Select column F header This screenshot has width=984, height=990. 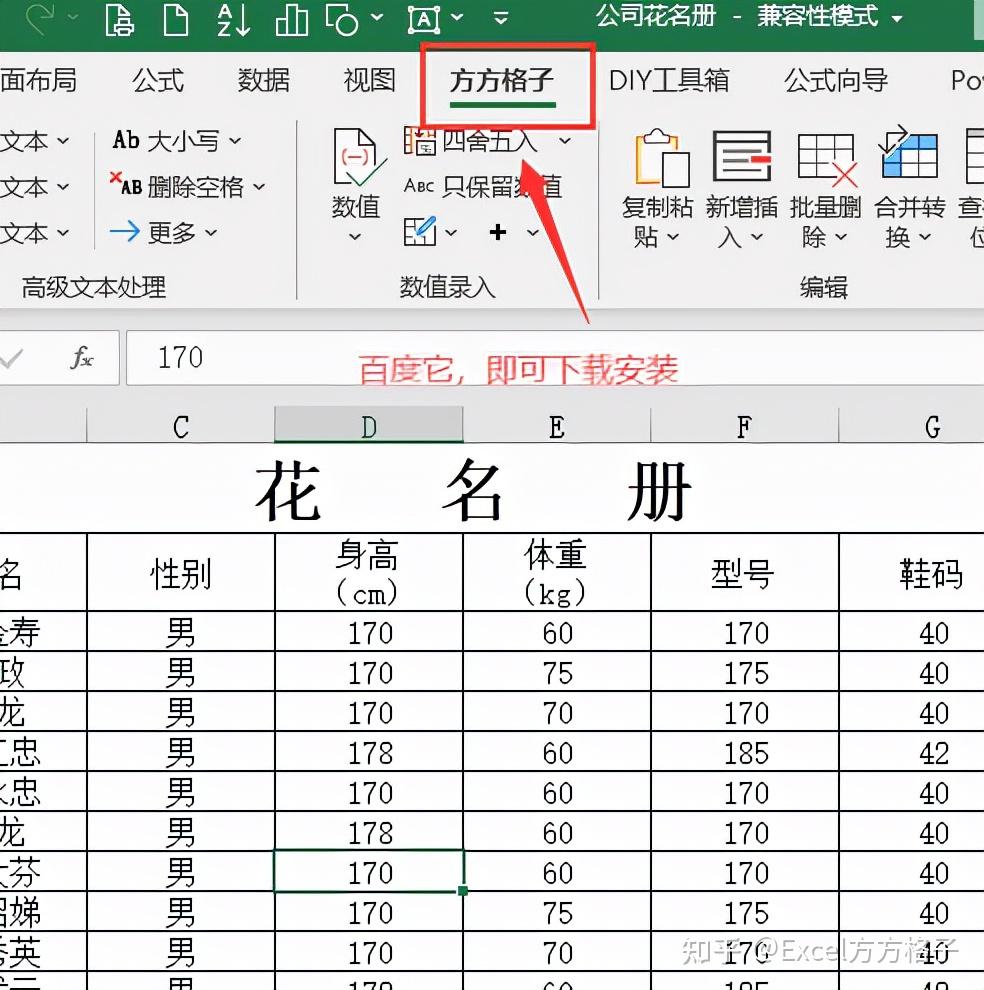coord(745,426)
